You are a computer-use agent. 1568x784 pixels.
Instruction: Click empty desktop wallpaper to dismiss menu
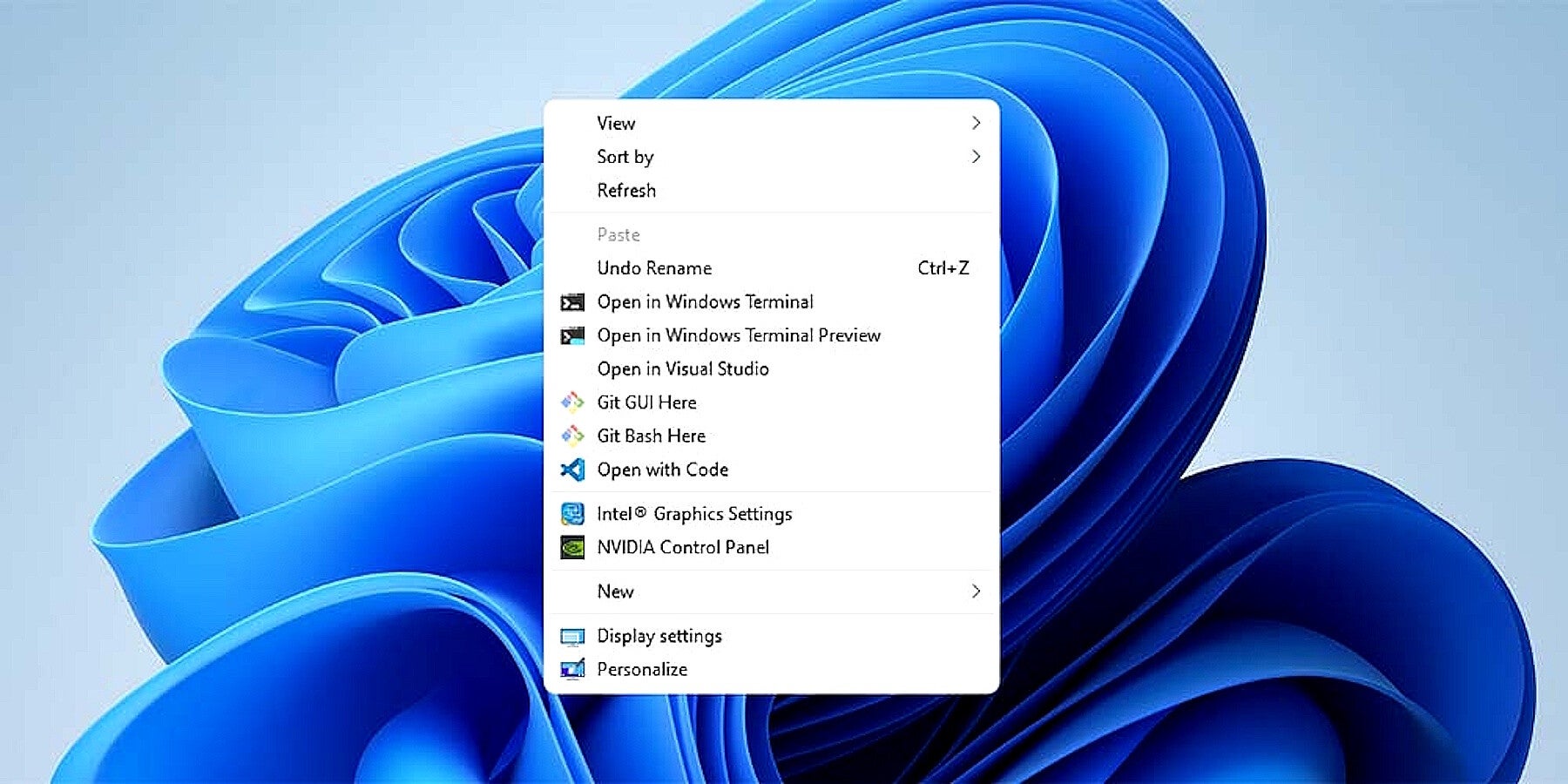261,87
